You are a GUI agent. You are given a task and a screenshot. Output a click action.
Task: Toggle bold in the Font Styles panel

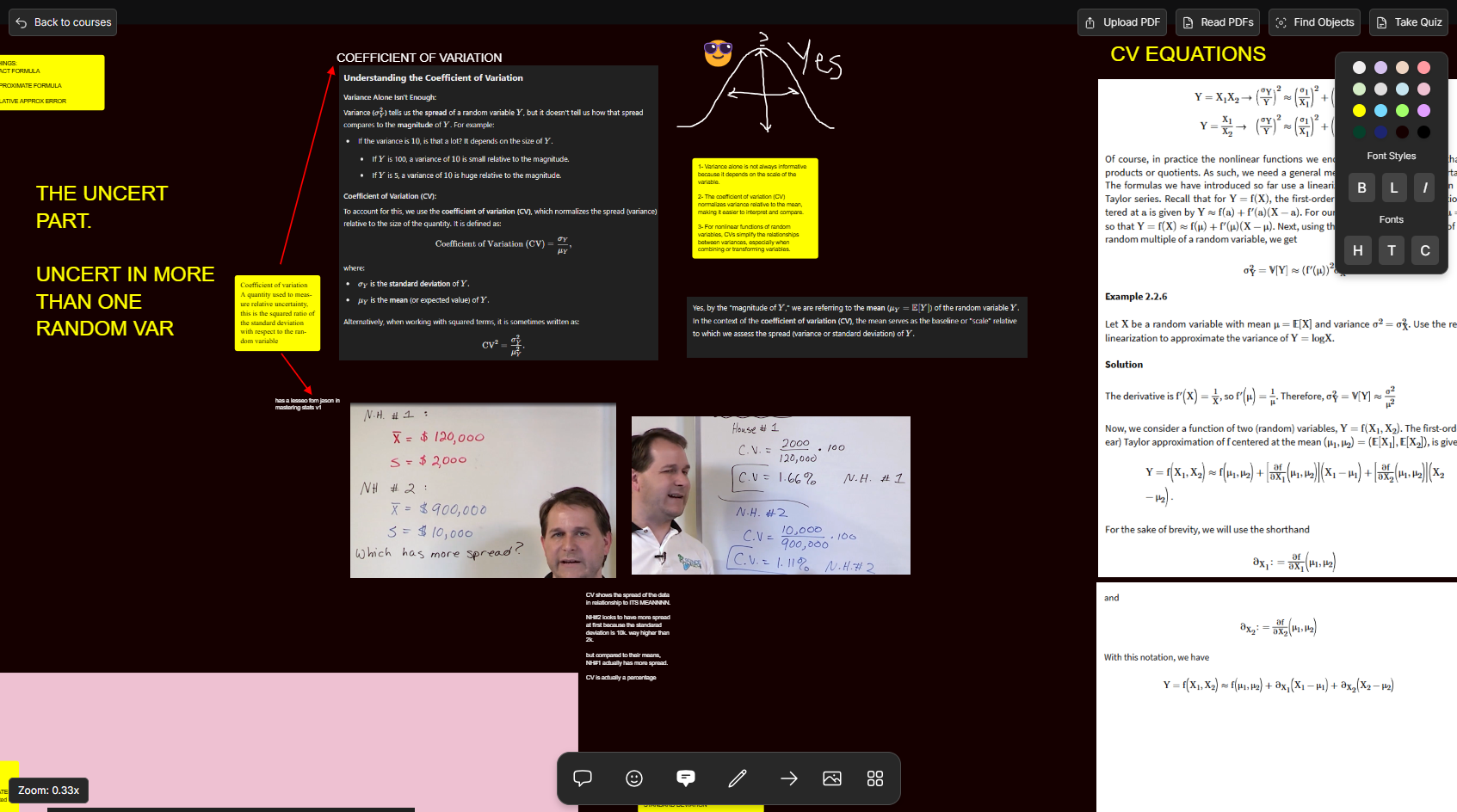coord(1361,188)
